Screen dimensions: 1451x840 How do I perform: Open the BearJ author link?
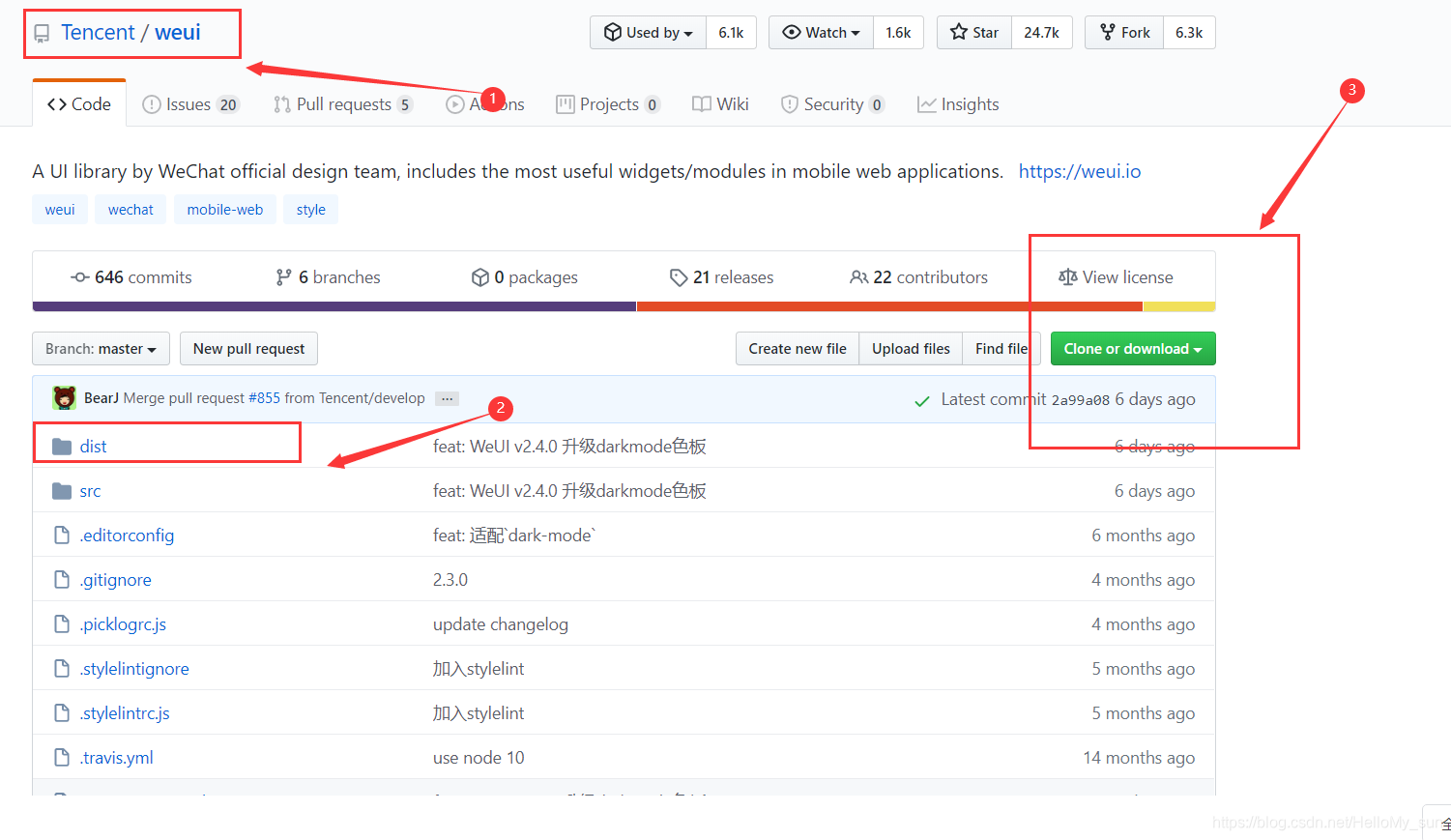point(102,398)
